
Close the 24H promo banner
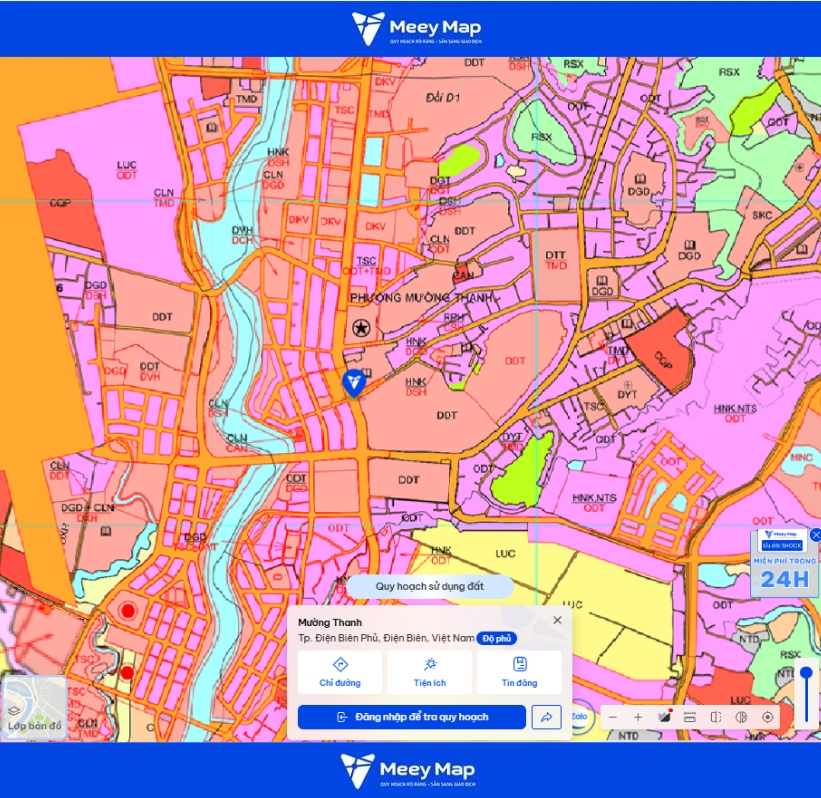815,535
